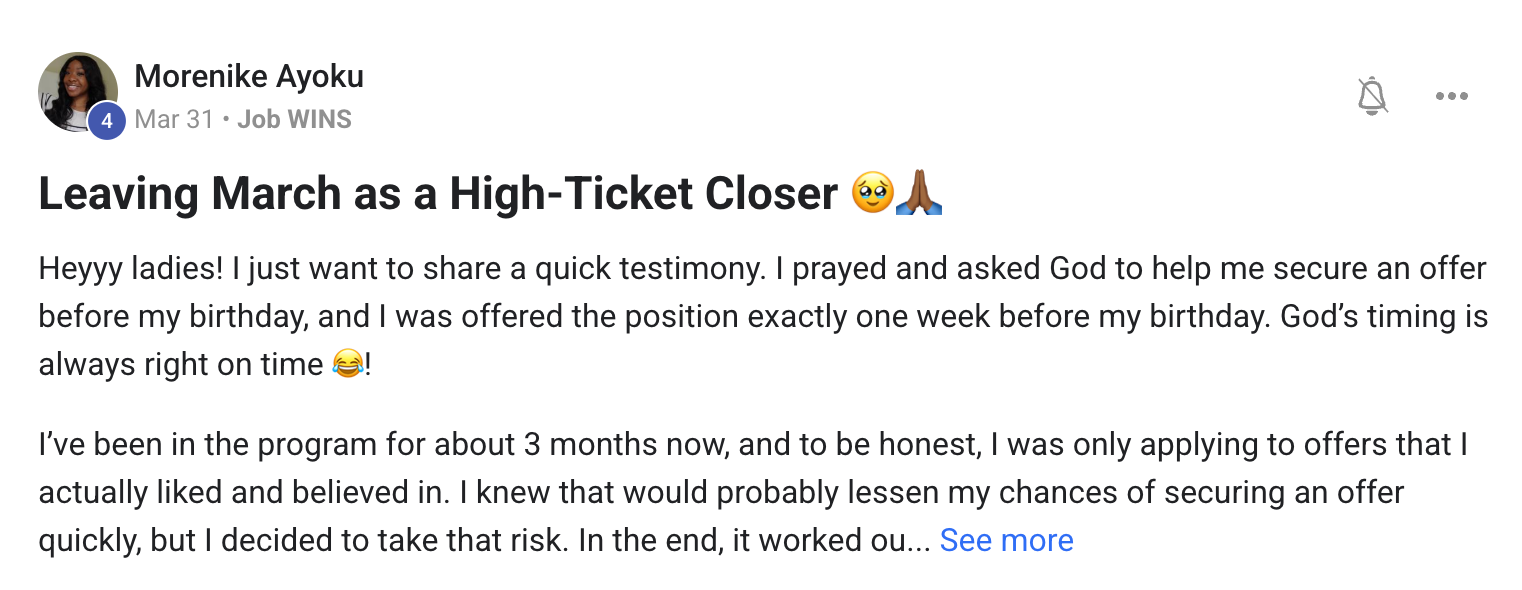Open Morenike Ayoku's profile via name
Viewport: 1522px width, 590px height.
point(249,76)
